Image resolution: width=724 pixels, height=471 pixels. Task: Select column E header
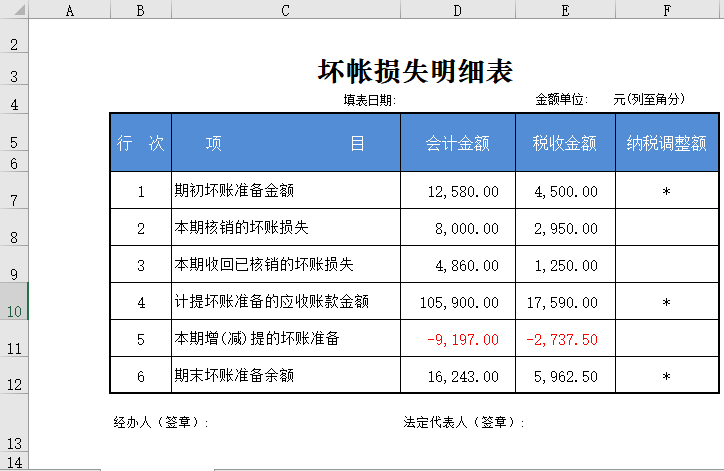(x=565, y=10)
